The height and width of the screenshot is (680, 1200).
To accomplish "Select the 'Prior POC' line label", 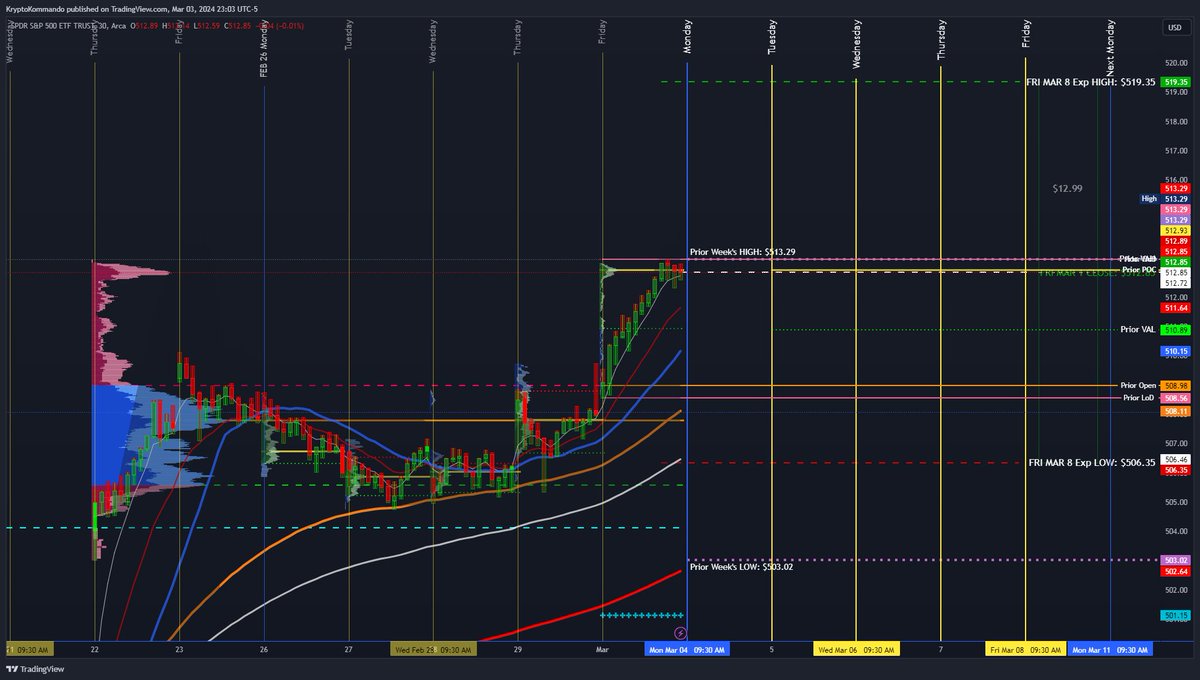I will coord(1139,270).
